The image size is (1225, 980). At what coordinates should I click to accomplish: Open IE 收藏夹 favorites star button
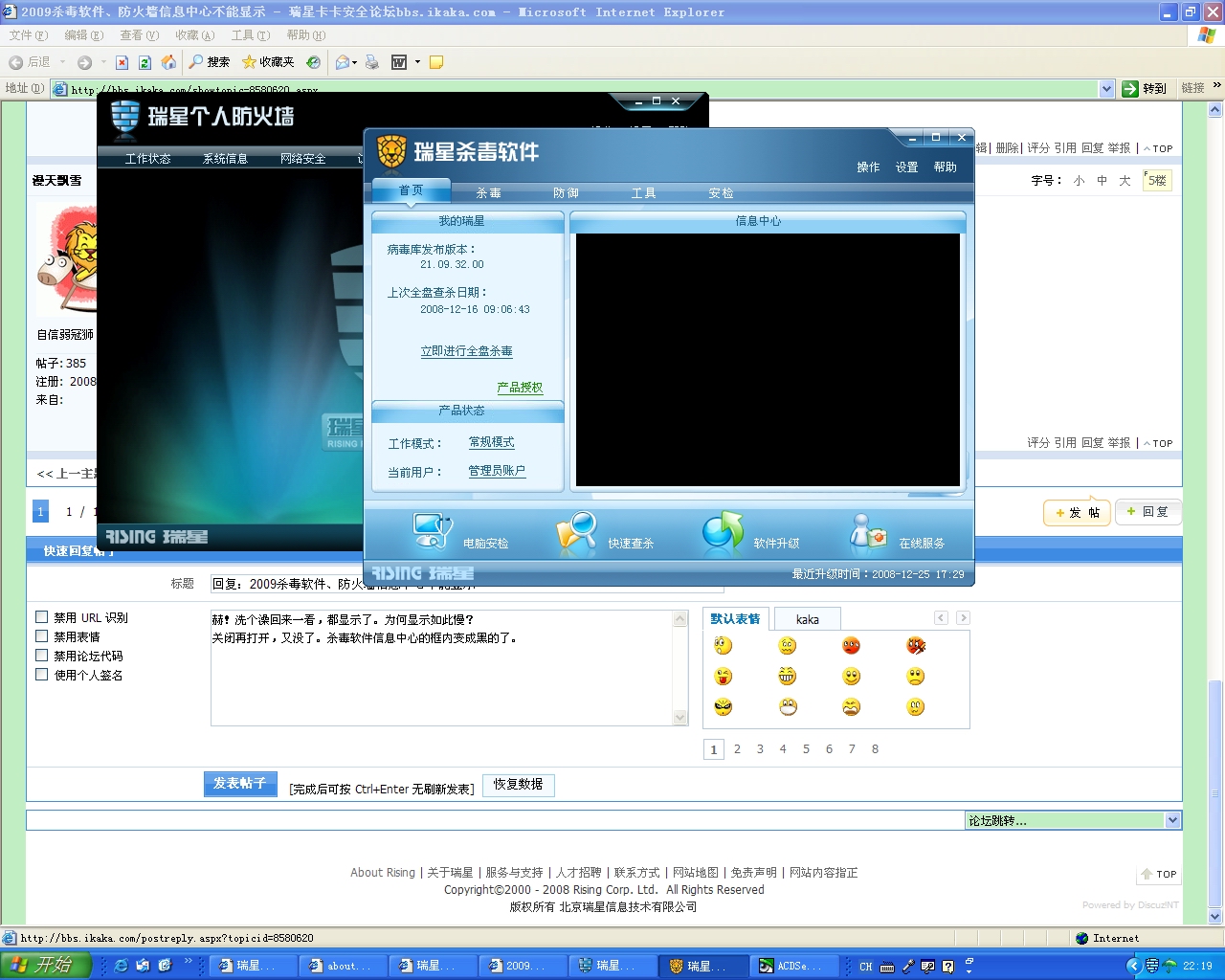[x=268, y=62]
